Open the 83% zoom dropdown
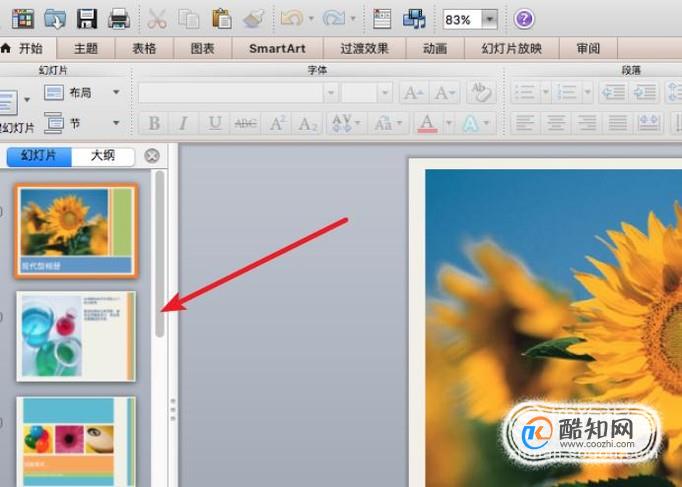The width and height of the screenshot is (682, 487). (490, 20)
